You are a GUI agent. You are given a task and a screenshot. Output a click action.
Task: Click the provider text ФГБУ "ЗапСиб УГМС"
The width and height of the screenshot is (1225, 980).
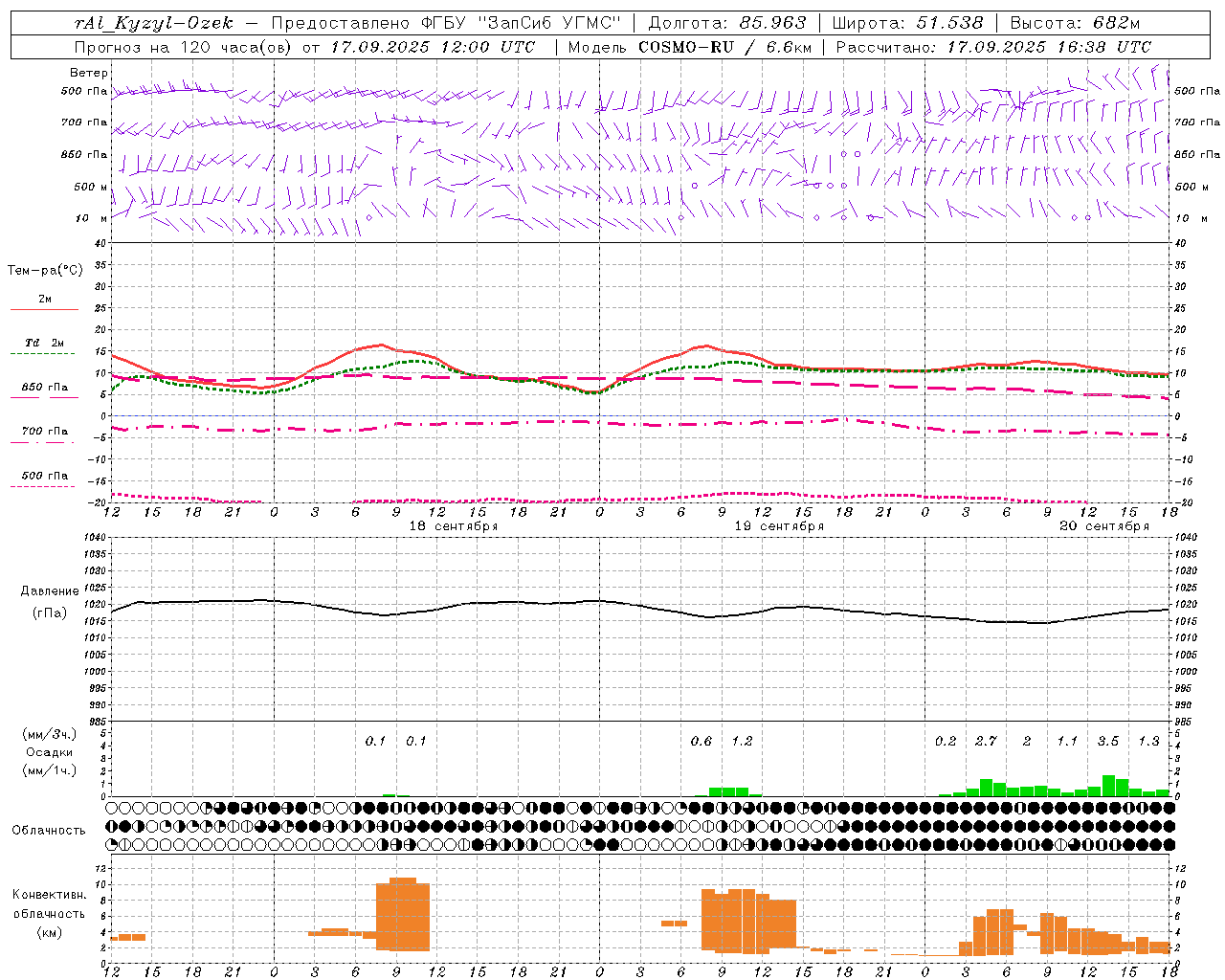(x=522, y=23)
